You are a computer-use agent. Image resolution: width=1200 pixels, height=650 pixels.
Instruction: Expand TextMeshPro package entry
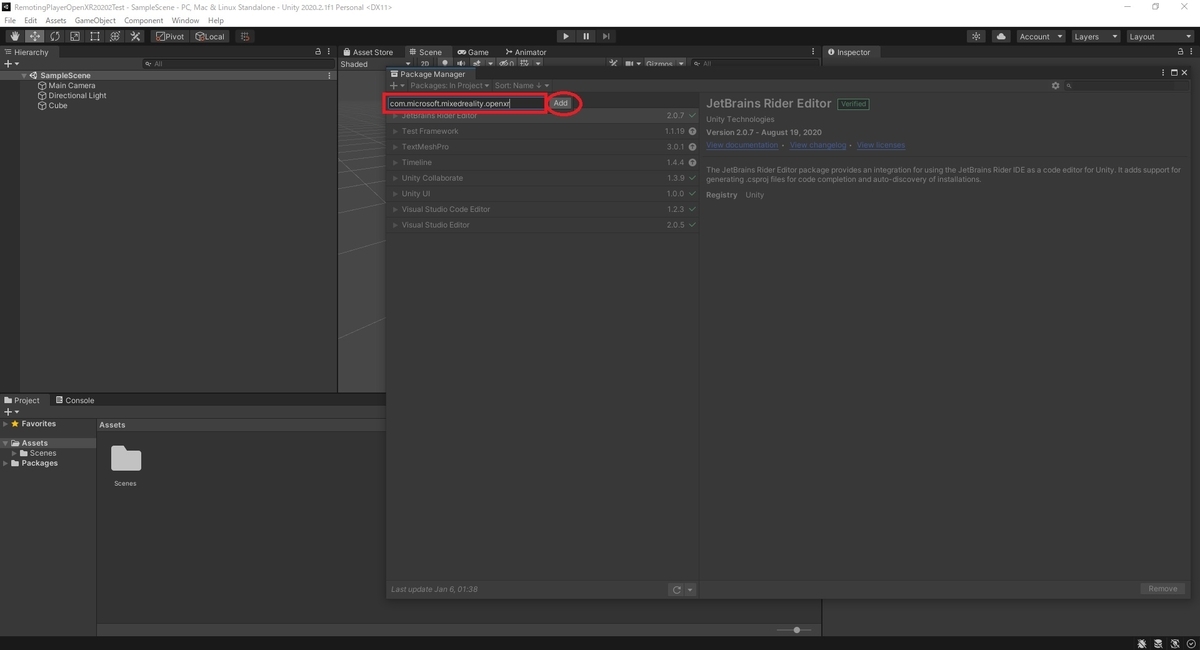tap(395, 147)
